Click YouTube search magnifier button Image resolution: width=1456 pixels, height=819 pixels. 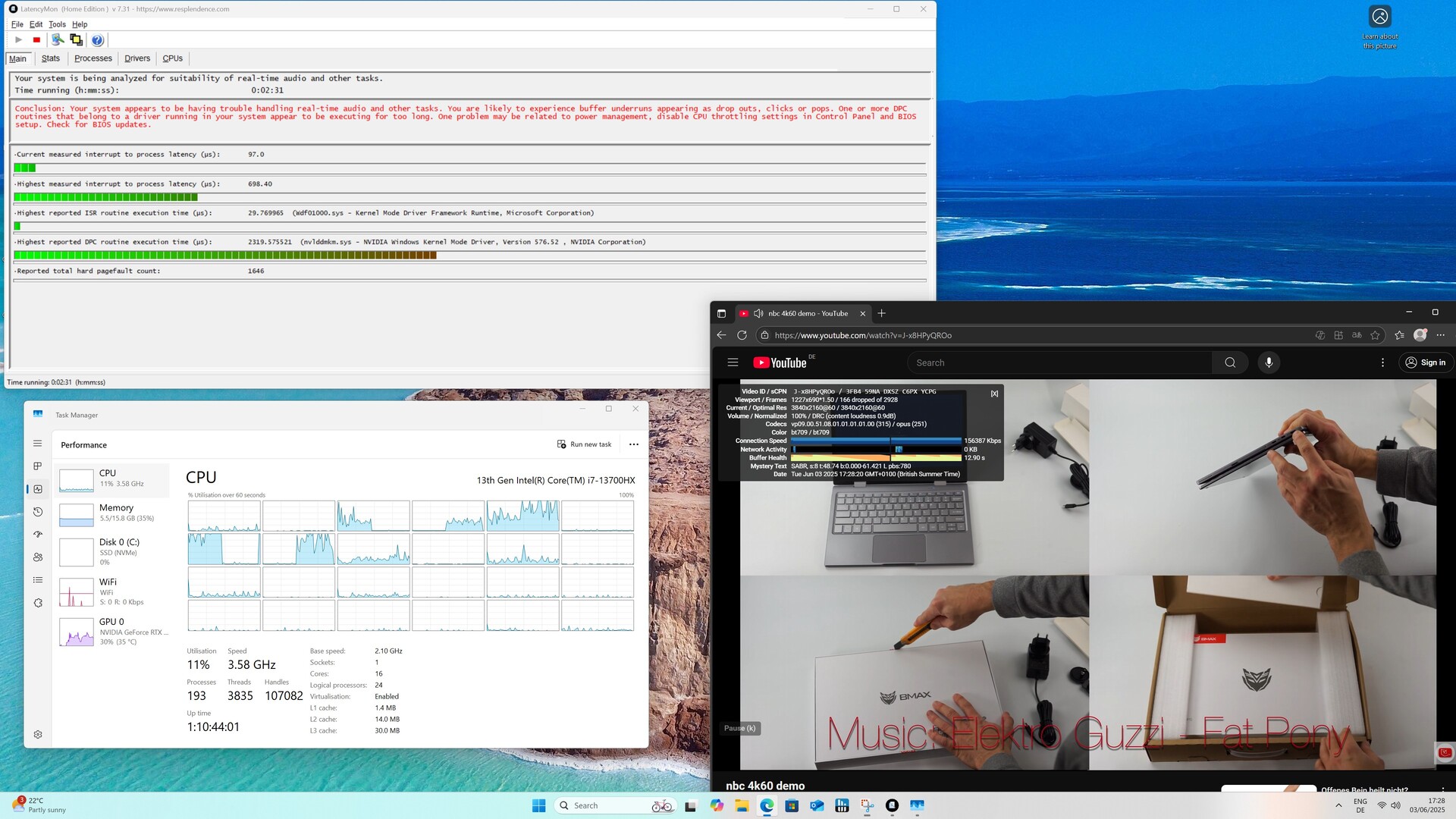pos(1230,362)
